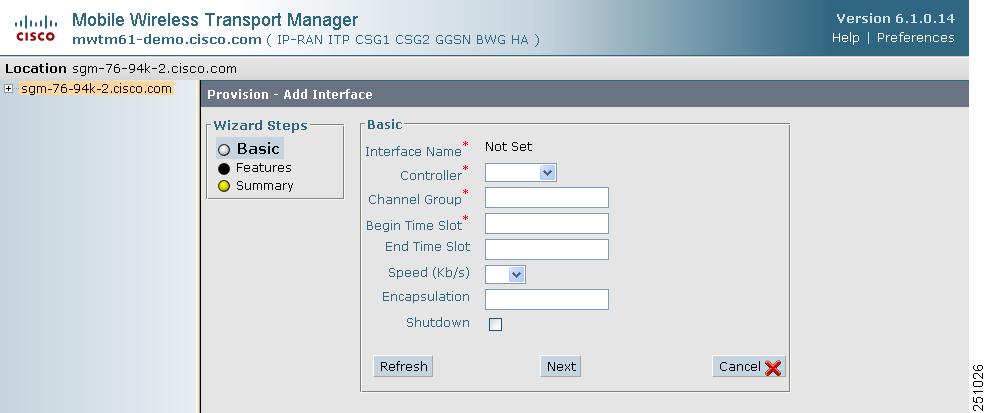Focus the Channel Group input field
Viewport: 986px width, 413px height.
click(x=546, y=197)
